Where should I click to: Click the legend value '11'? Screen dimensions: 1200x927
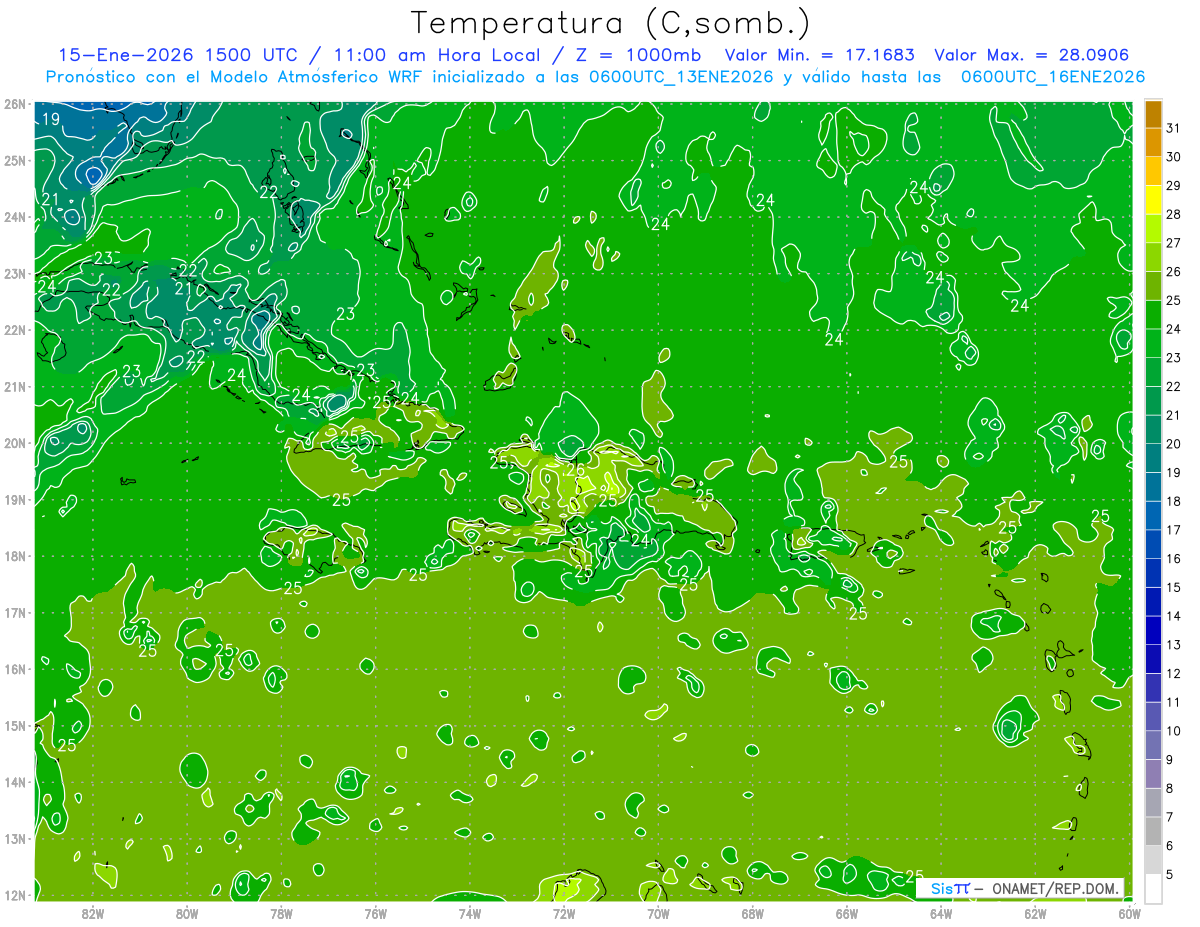point(1173,702)
